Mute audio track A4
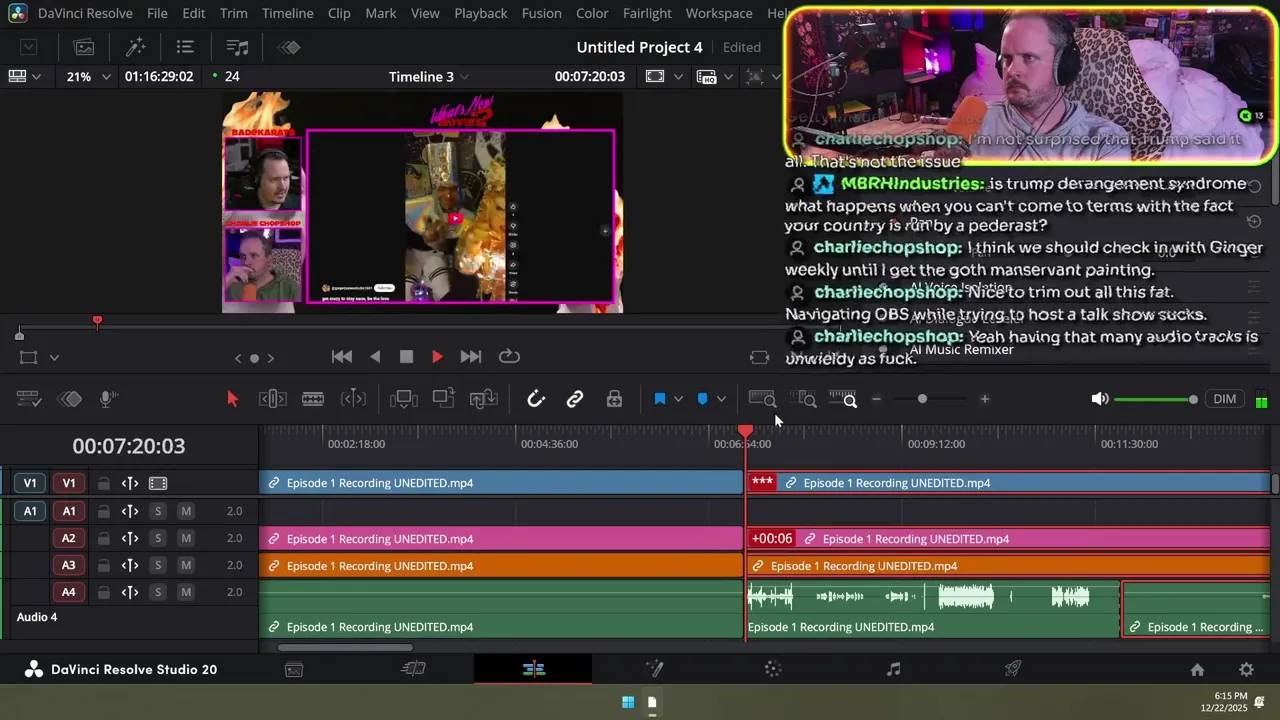This screenshot has height=720, width=1280. click(x=186, y=592)
